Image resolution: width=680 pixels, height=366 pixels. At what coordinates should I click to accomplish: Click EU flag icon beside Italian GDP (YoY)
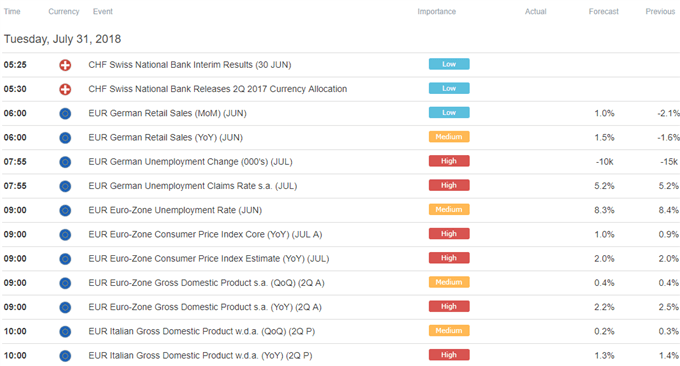[x=65, y=356]
